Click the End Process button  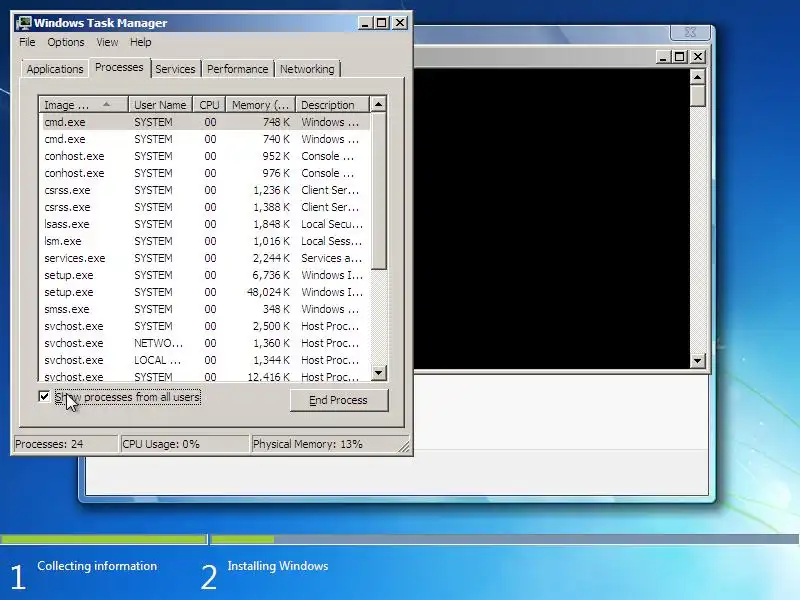[x=339, y=401]
